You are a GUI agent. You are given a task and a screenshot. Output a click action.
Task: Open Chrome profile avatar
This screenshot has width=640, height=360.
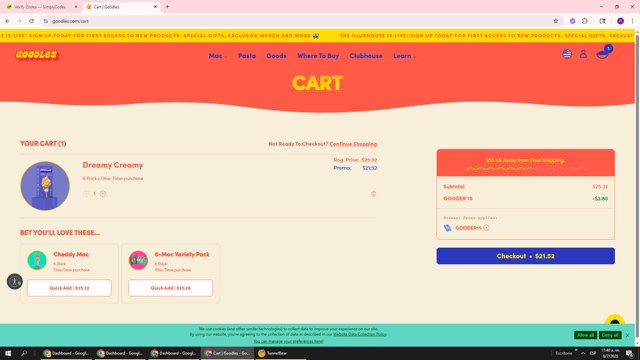pyautogui.click(x=620, y=21)
